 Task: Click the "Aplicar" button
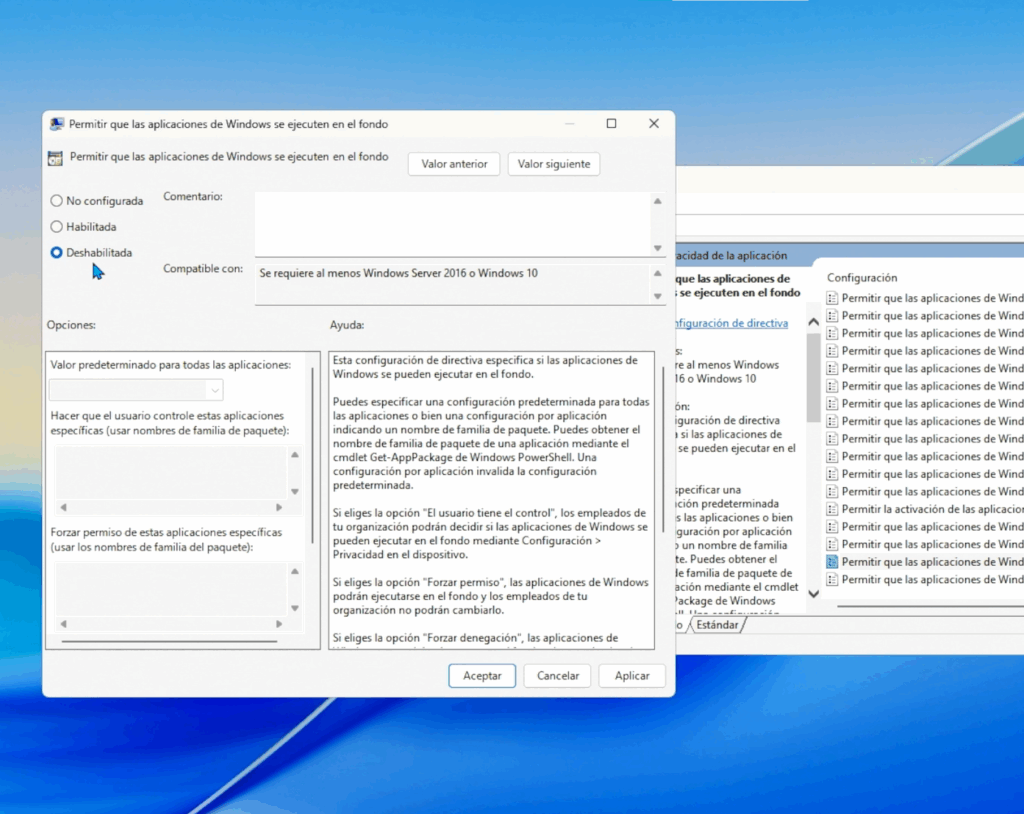click(x=632, y=675)
